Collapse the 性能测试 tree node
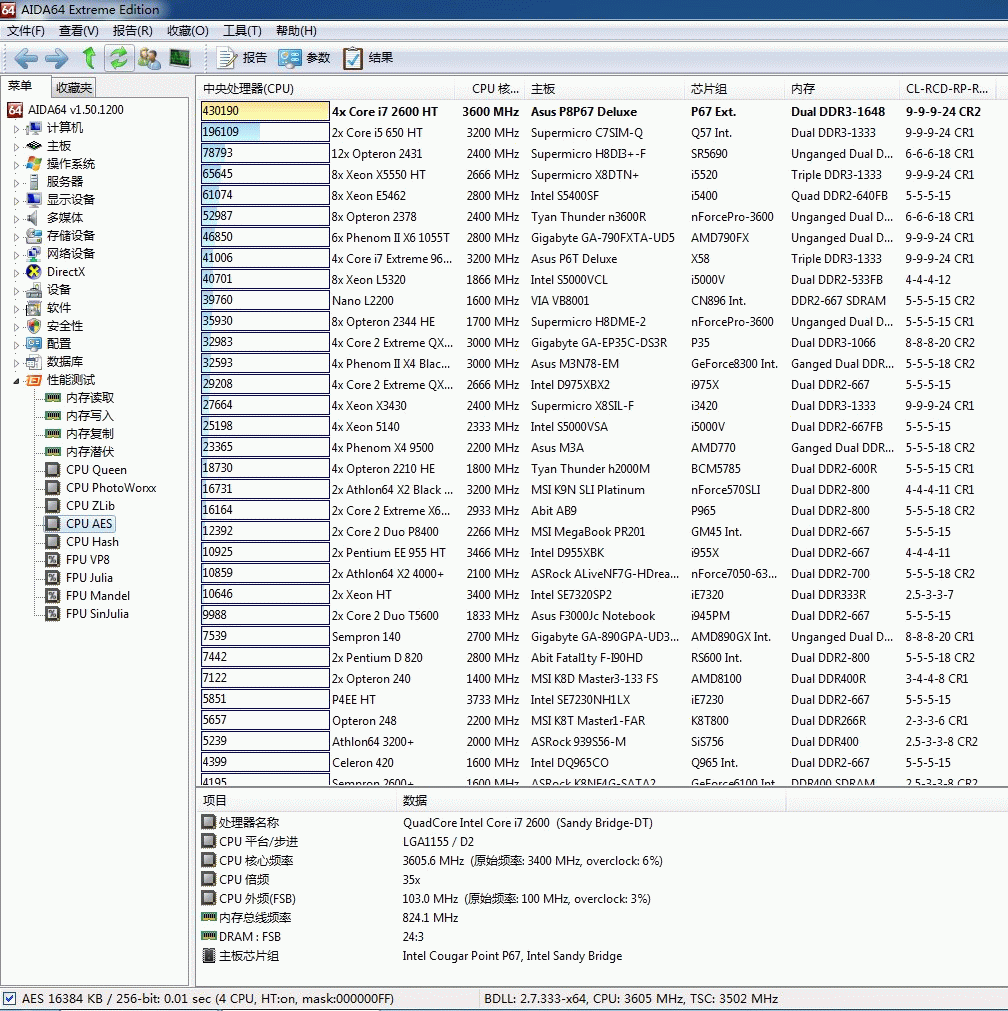 pos(16,380)
